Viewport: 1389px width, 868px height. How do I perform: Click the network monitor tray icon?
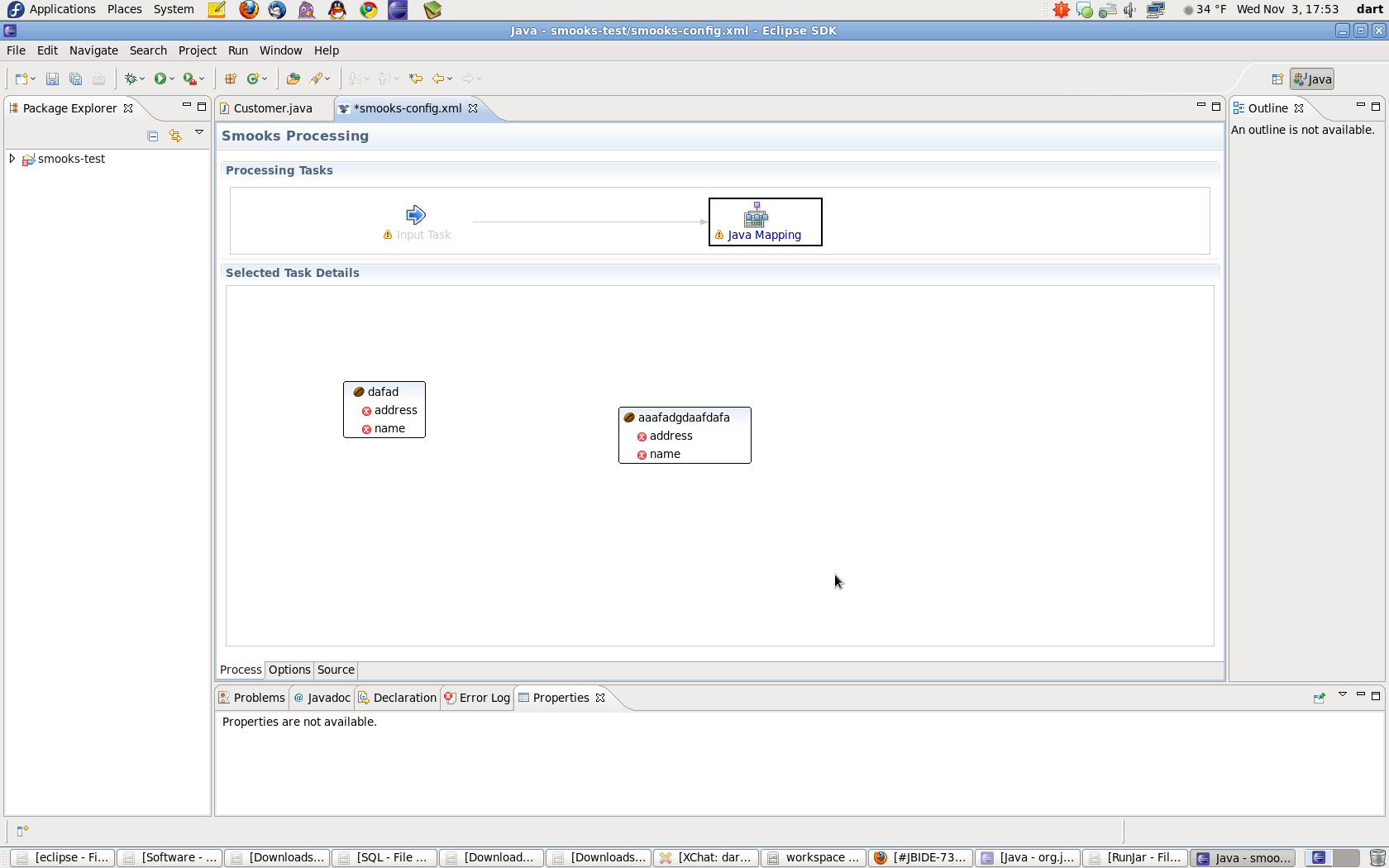pyautogui.click(x=1156, y=10)
